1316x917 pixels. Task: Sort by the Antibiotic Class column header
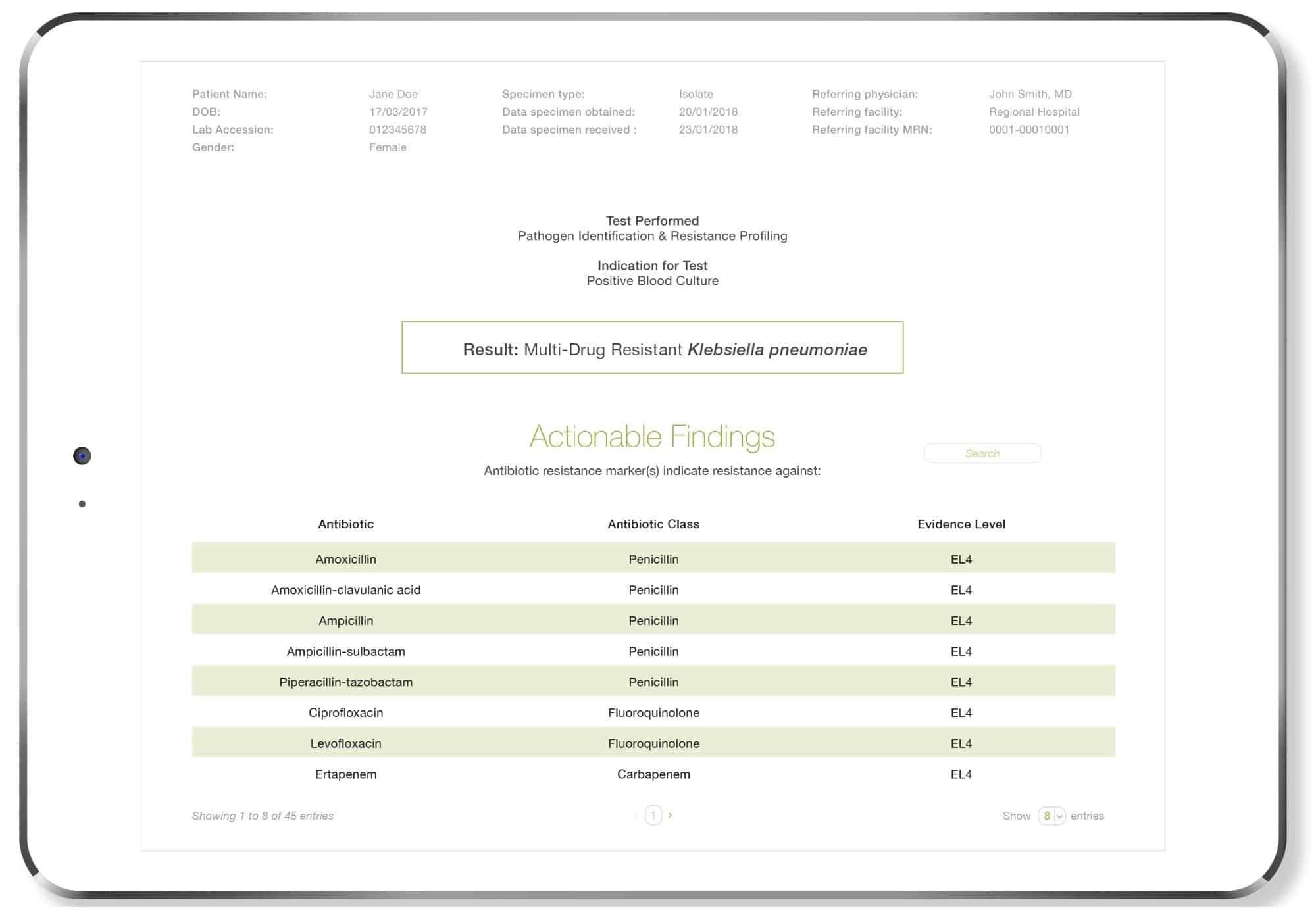[653, 524]
